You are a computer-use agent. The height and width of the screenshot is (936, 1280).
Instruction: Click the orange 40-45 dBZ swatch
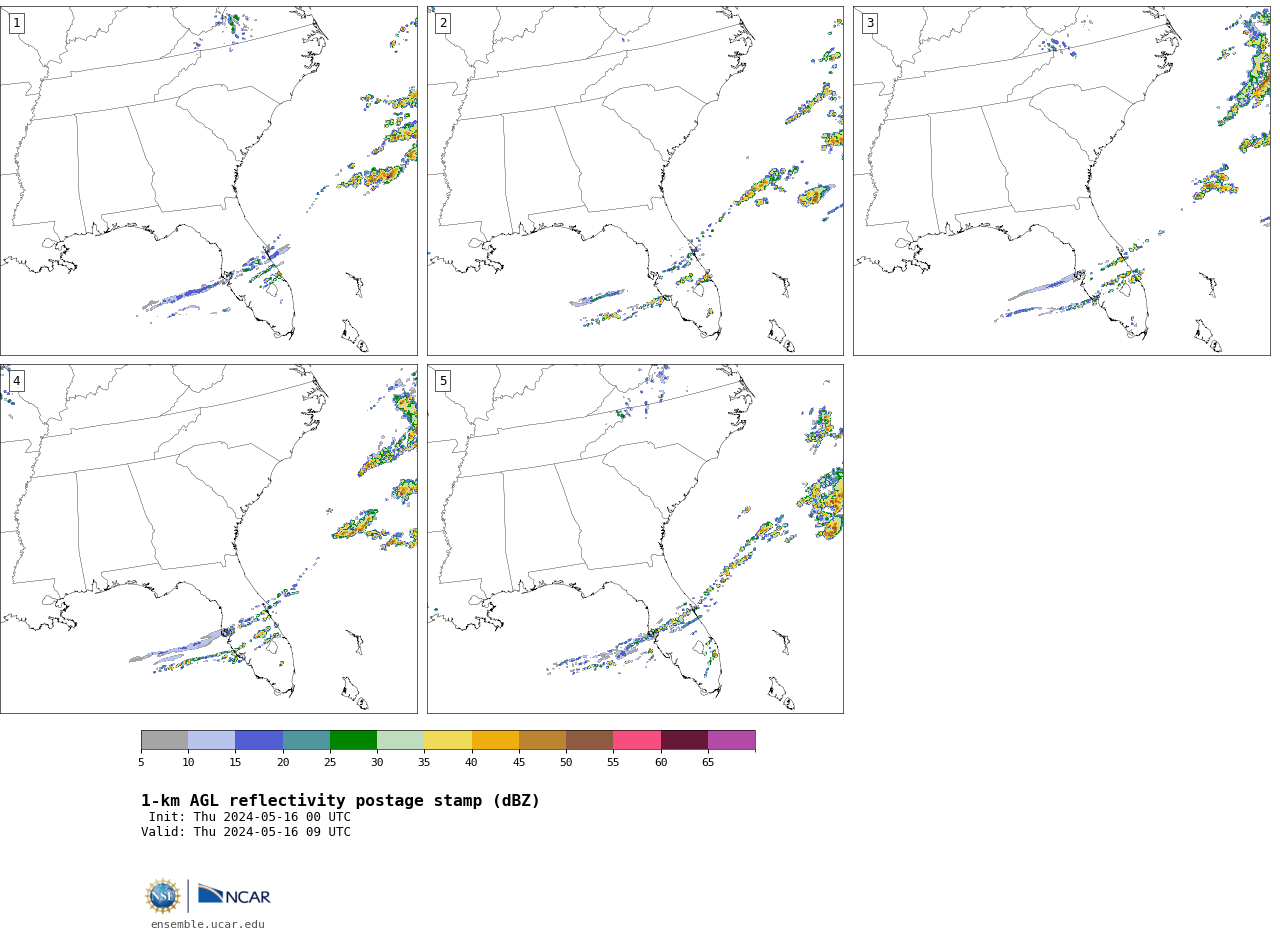click(495, 740)
